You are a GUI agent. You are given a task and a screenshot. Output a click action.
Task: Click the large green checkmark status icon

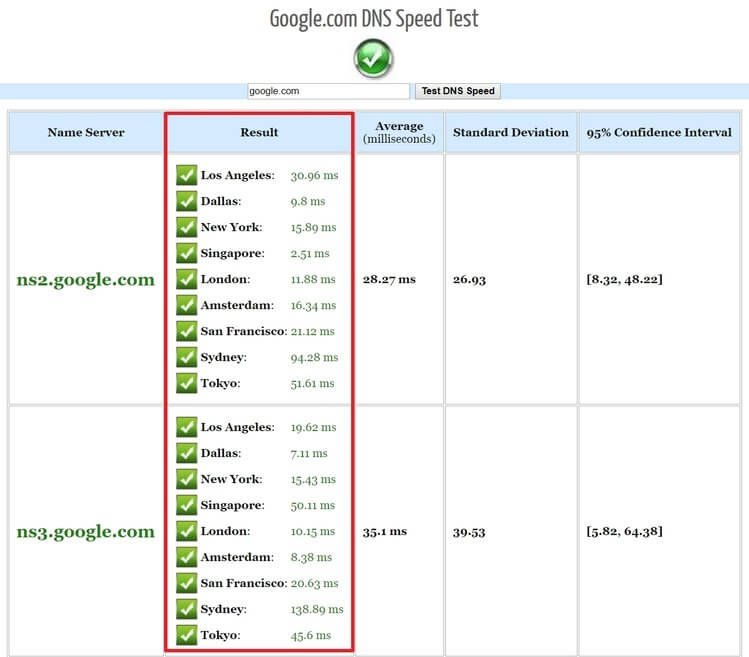click(x=374, y=59)
